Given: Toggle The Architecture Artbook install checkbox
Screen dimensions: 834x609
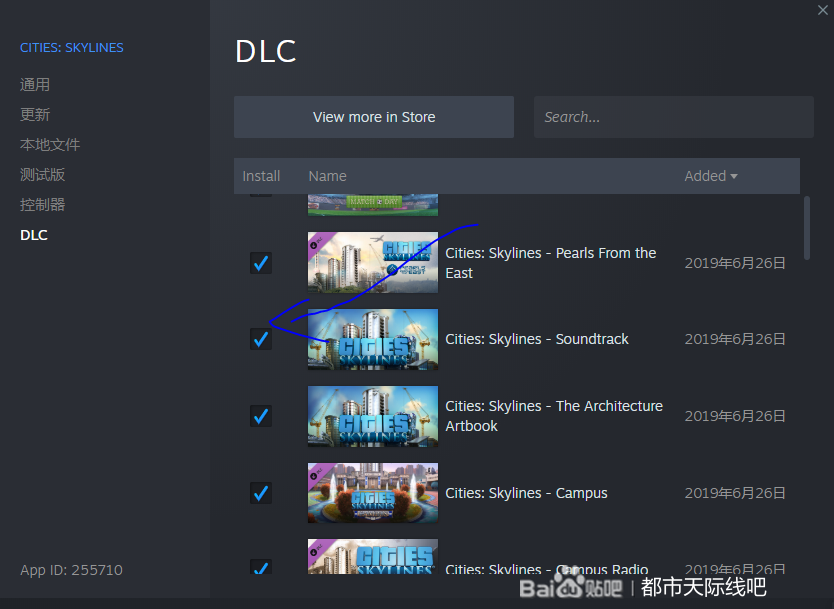Looking at the screenshot, I should click(x=261, y=416).
